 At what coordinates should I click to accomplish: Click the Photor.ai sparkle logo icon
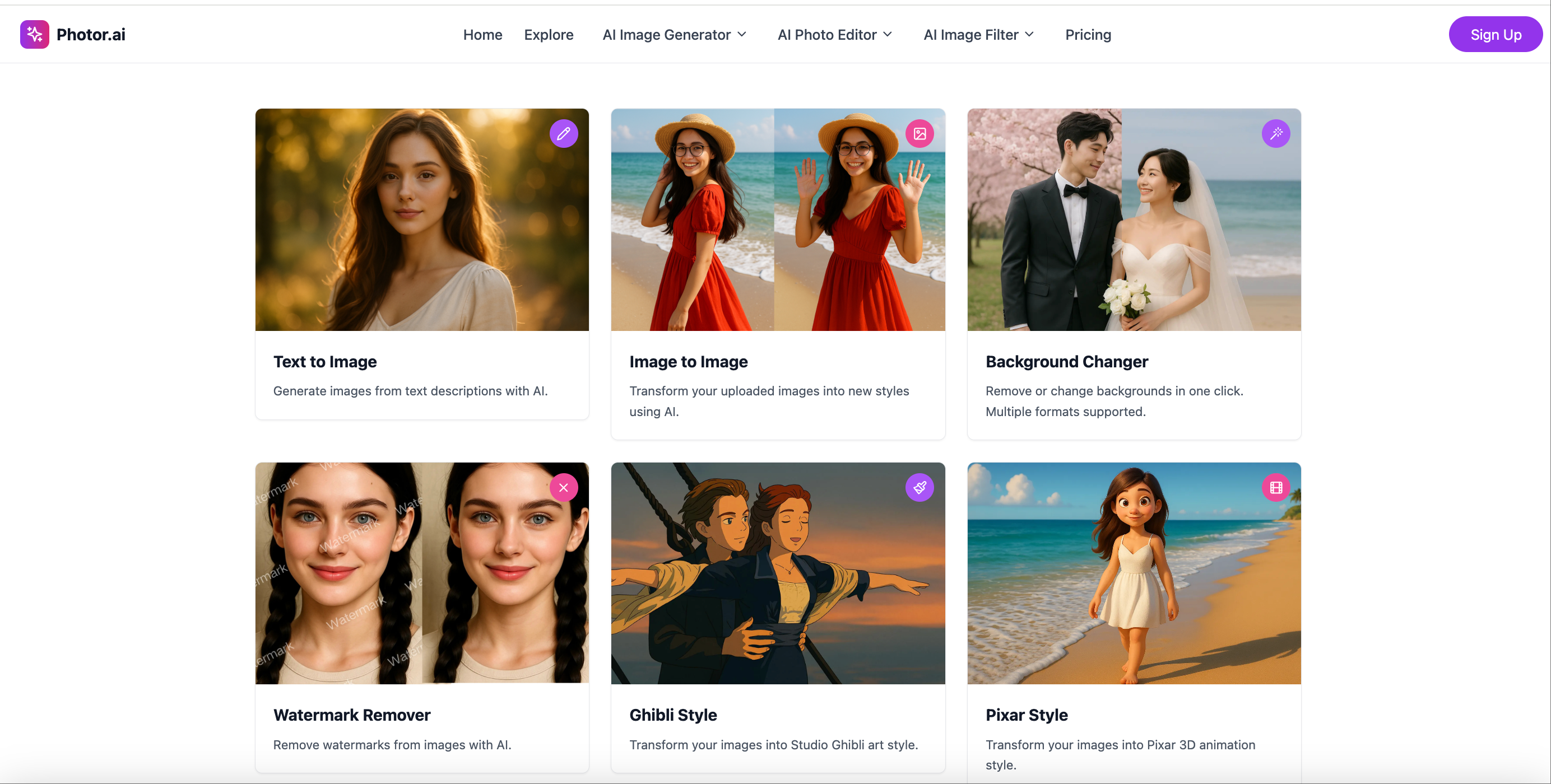coord(34,34)
